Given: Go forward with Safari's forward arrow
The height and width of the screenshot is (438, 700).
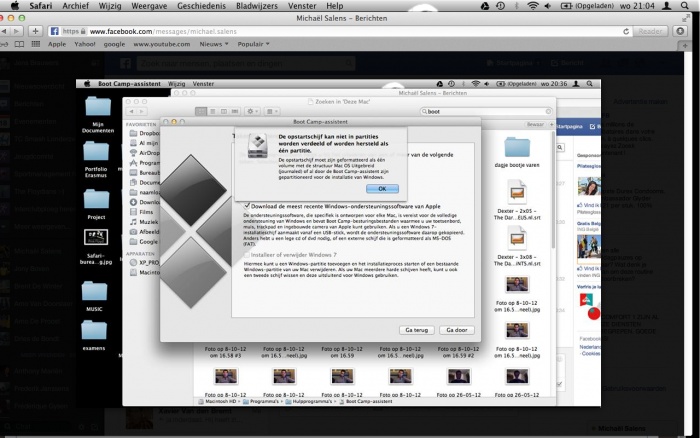Looking at the screenshot, I should (x=17, y=31).
